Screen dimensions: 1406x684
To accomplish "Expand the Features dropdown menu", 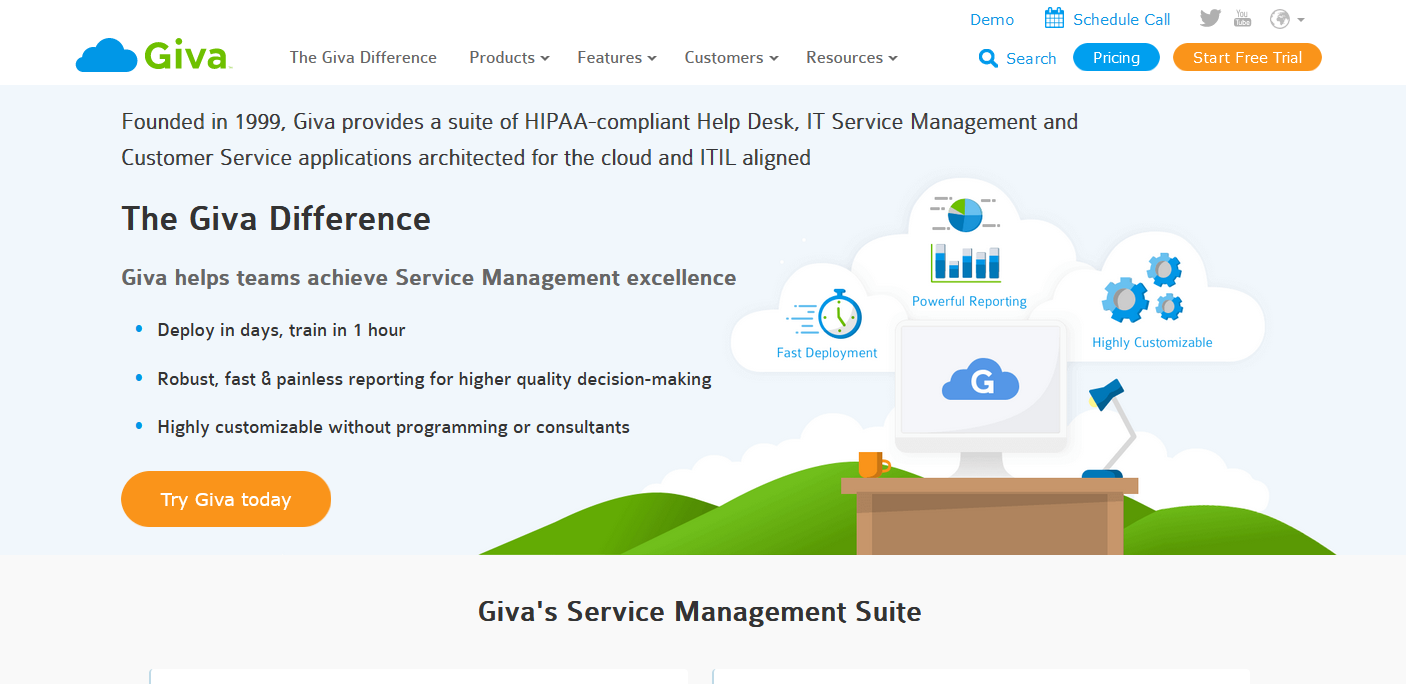I will coord(617,58).
